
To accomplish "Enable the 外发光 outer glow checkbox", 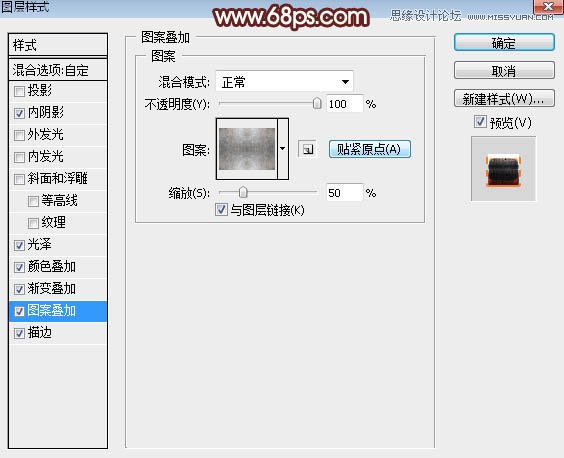I will click(x=19, y=135).
